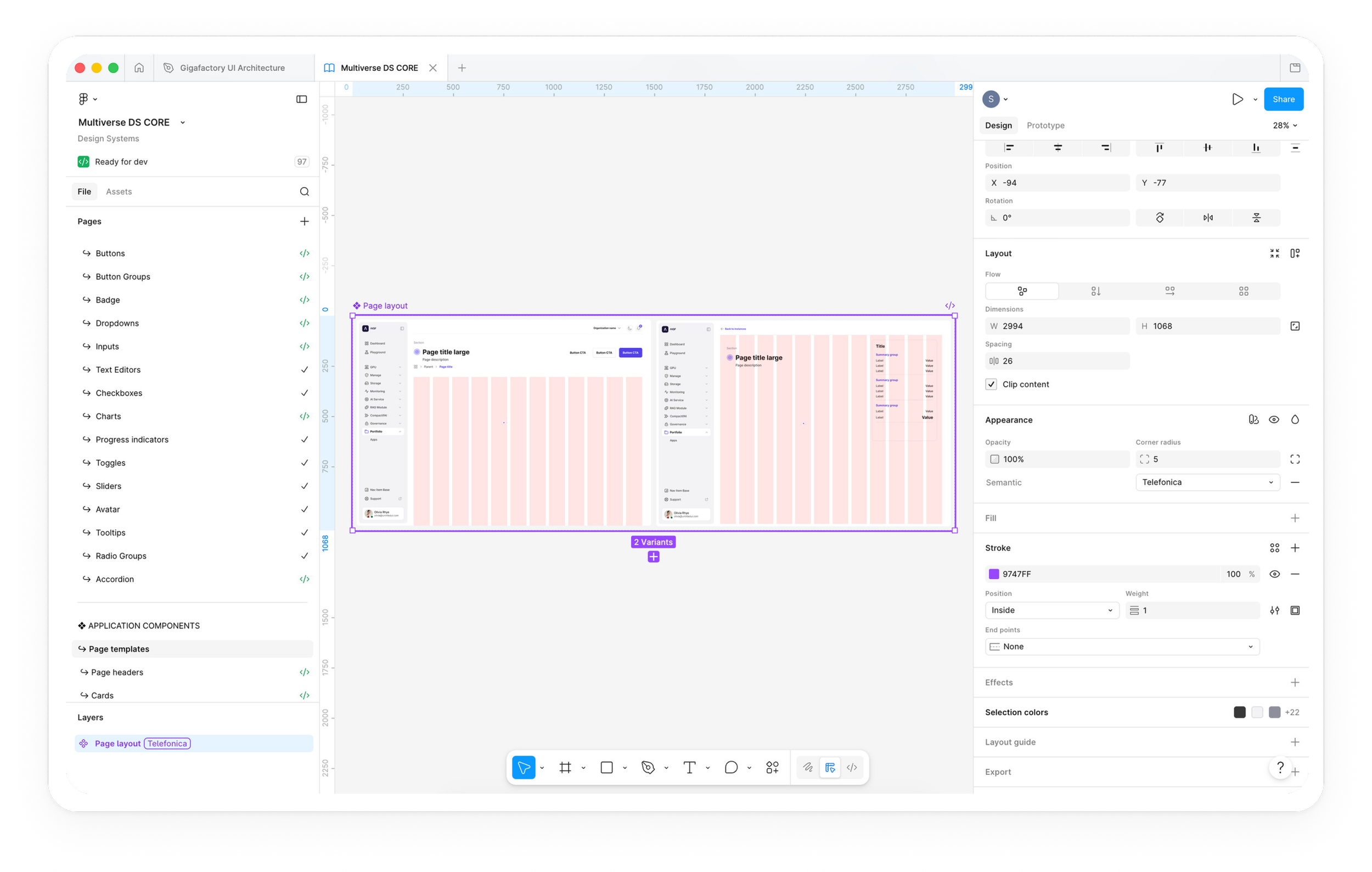Toggle constrain proportions for dimensions
The height and width of the screenshot is (872, 1372).
(x=1295, y=327)
